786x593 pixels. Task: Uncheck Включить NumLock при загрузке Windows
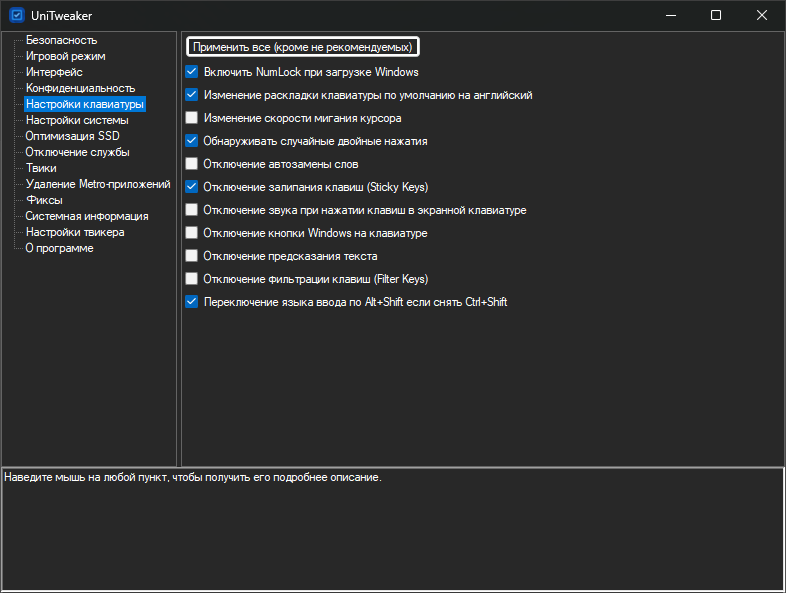[x=191, y=72]
